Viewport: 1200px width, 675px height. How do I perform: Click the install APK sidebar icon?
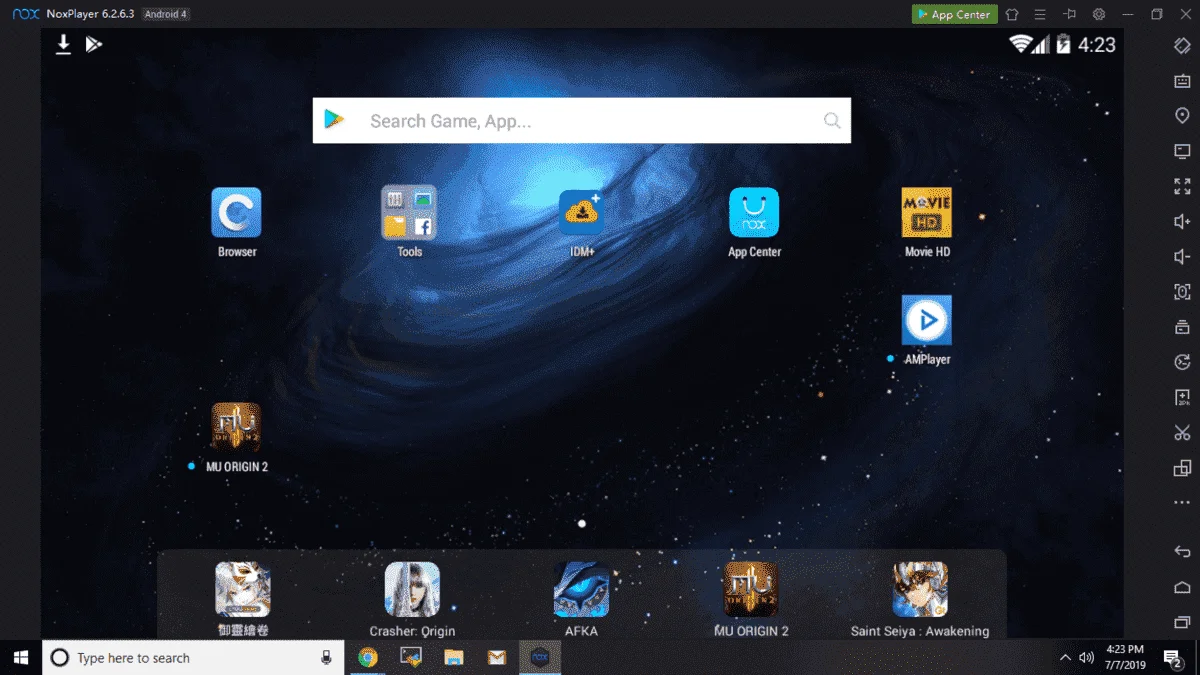(1182, 397)
